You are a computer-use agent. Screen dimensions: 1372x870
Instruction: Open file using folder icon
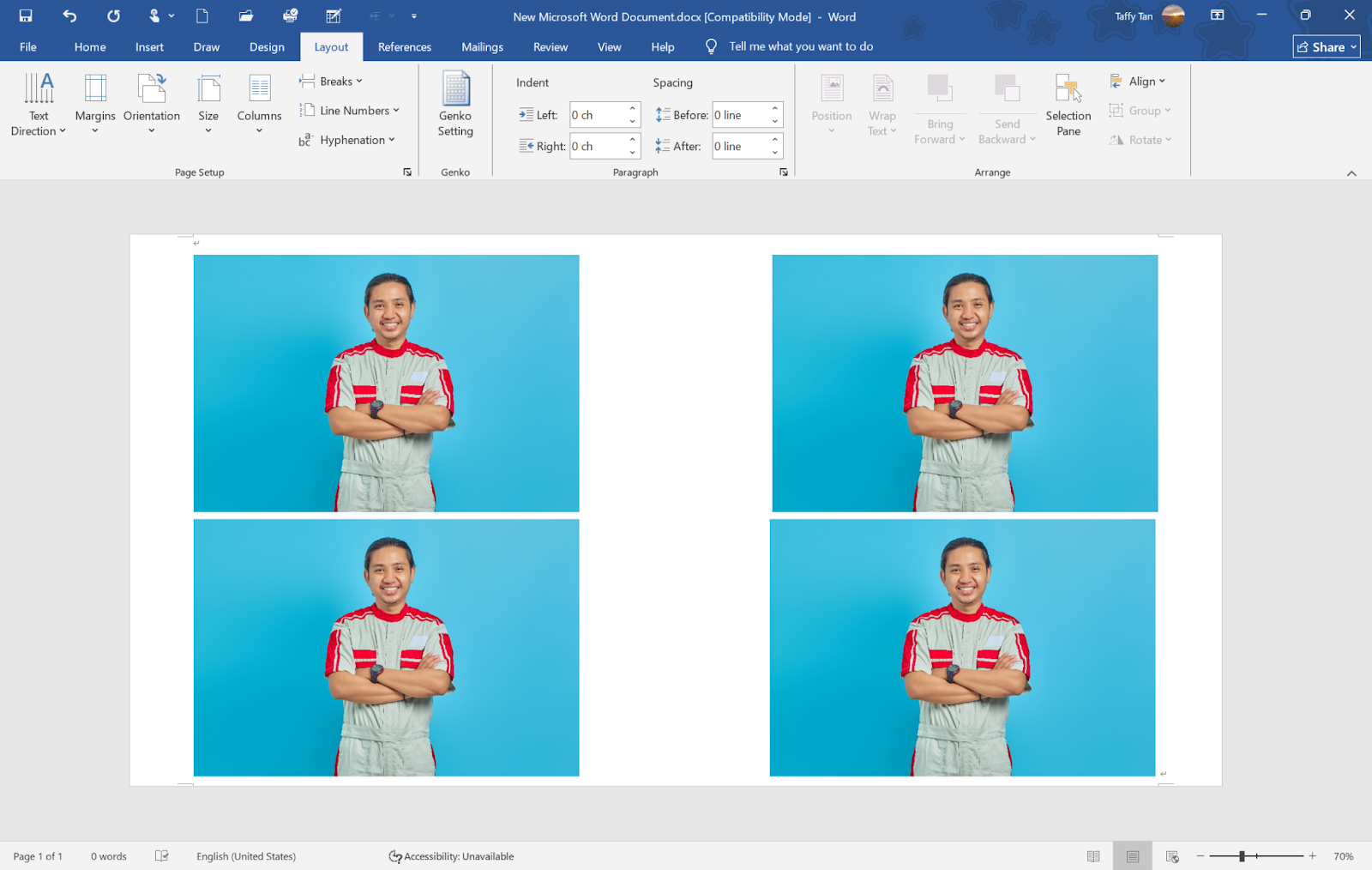(x=246, y=15)
